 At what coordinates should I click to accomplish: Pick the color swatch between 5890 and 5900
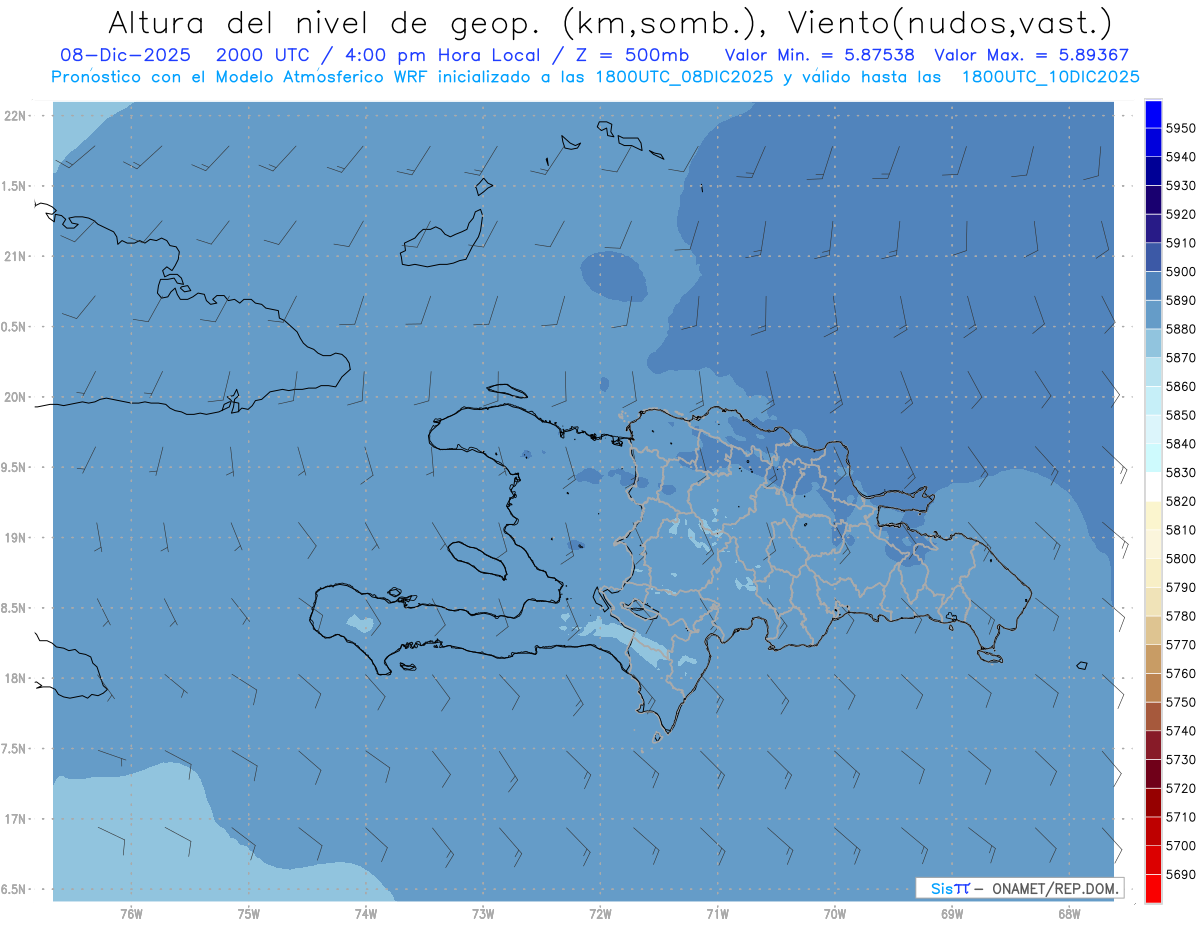pyautogui.click(x=1153, y=286)
